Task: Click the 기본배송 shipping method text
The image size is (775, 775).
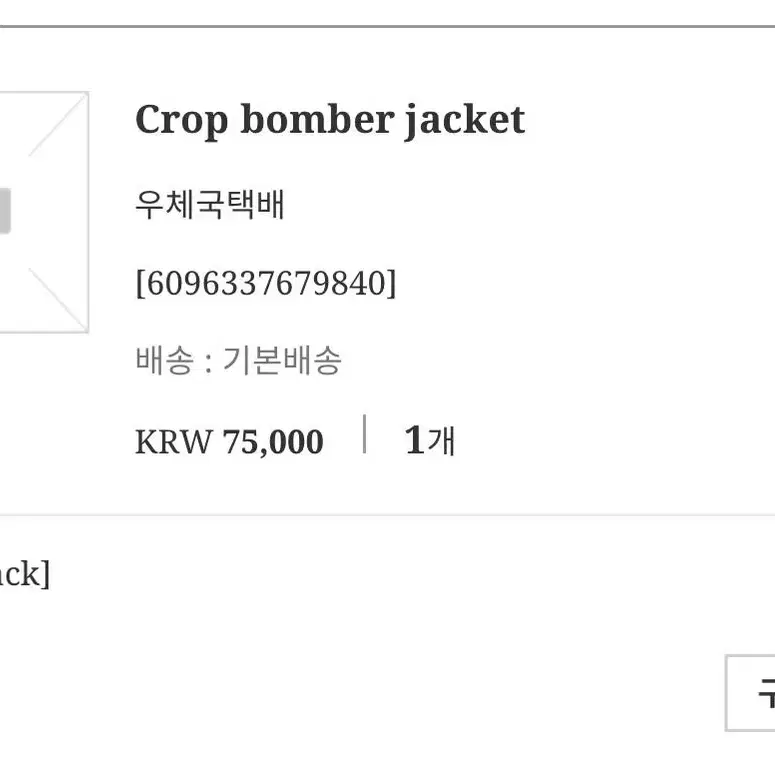Action: [x=282, y=360]
